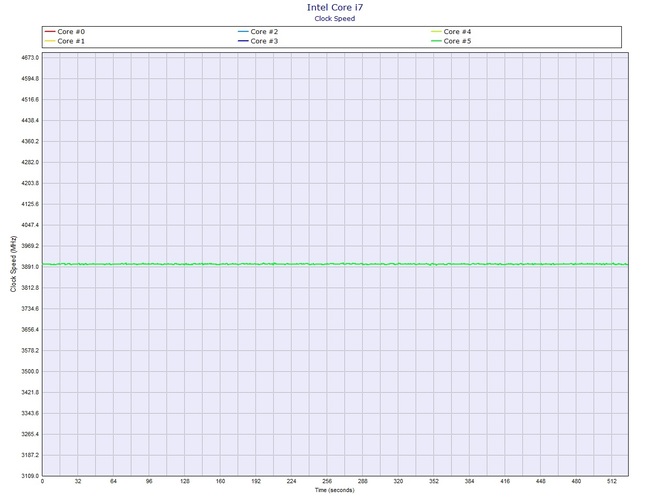This screenshot has height=502, width=670.
Task: Click the 3109.0 y-axis value
Action: tap(30, 476)
